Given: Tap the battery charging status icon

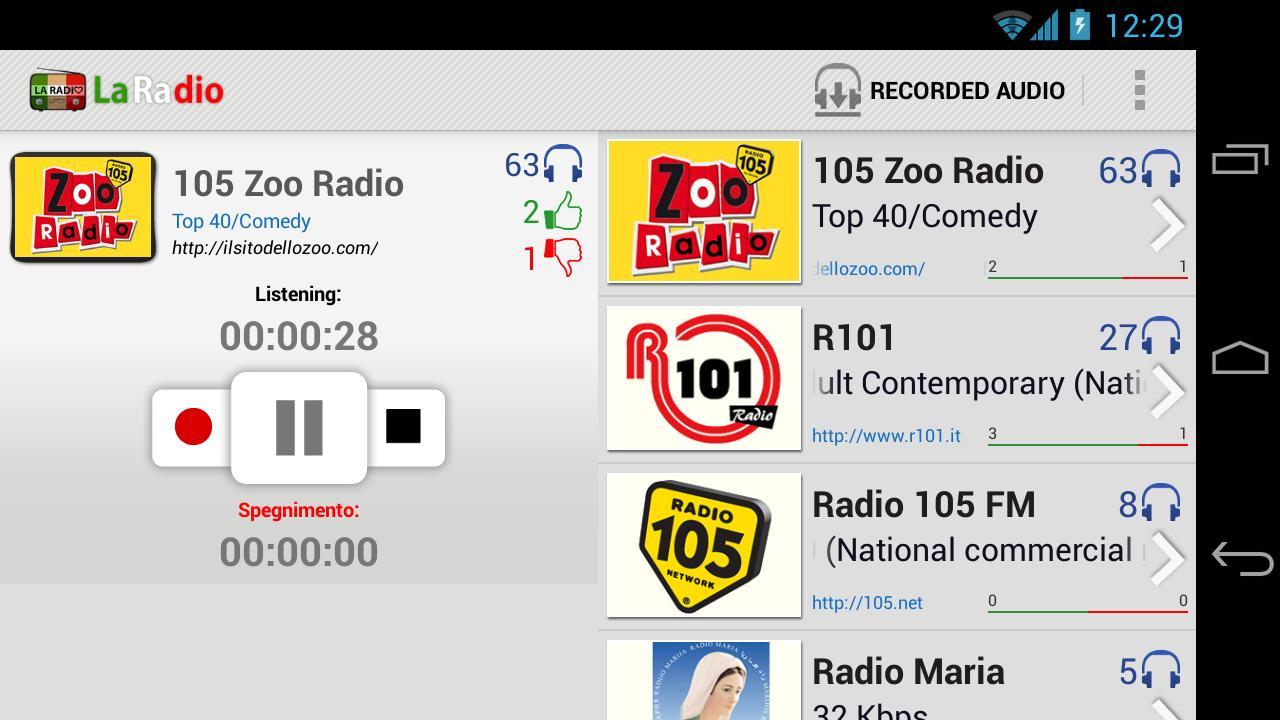Looking at the screenshot, I should point(1079,24).
